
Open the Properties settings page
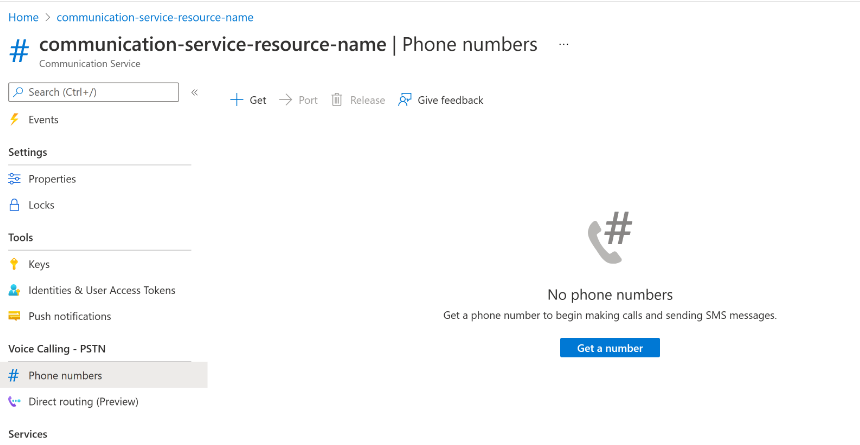tap(52, 179)
